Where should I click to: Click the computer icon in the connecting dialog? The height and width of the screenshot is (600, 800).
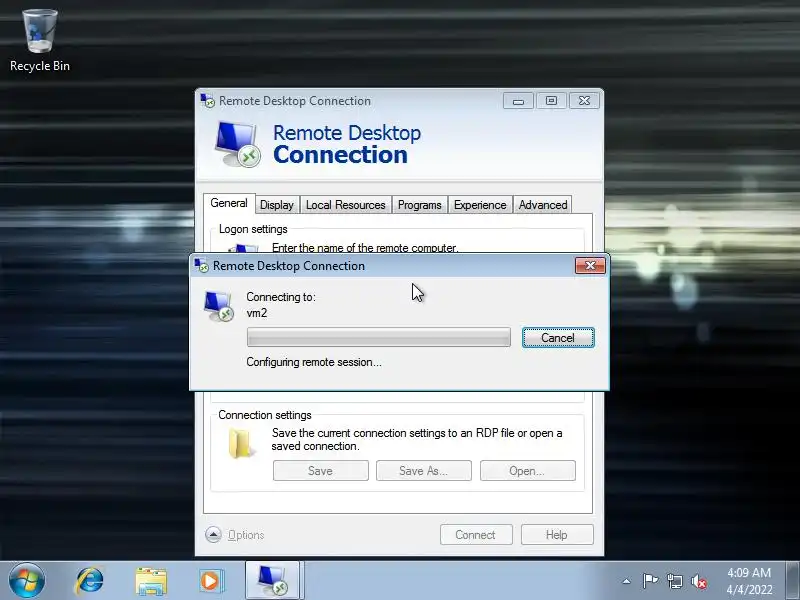point(218,306)
